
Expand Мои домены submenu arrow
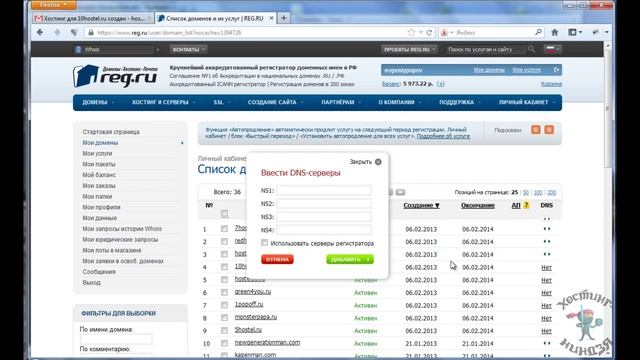[182, 143]
